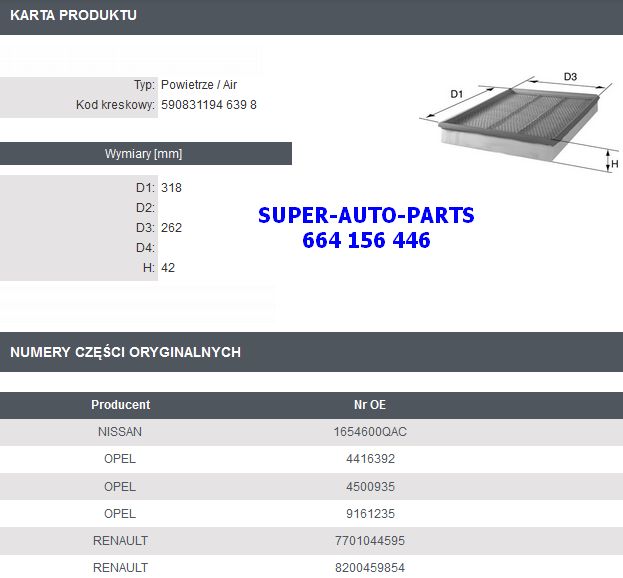Select the OPEL cell beside 4416392
Screen dimensions: 623x578
click(120, 459)
